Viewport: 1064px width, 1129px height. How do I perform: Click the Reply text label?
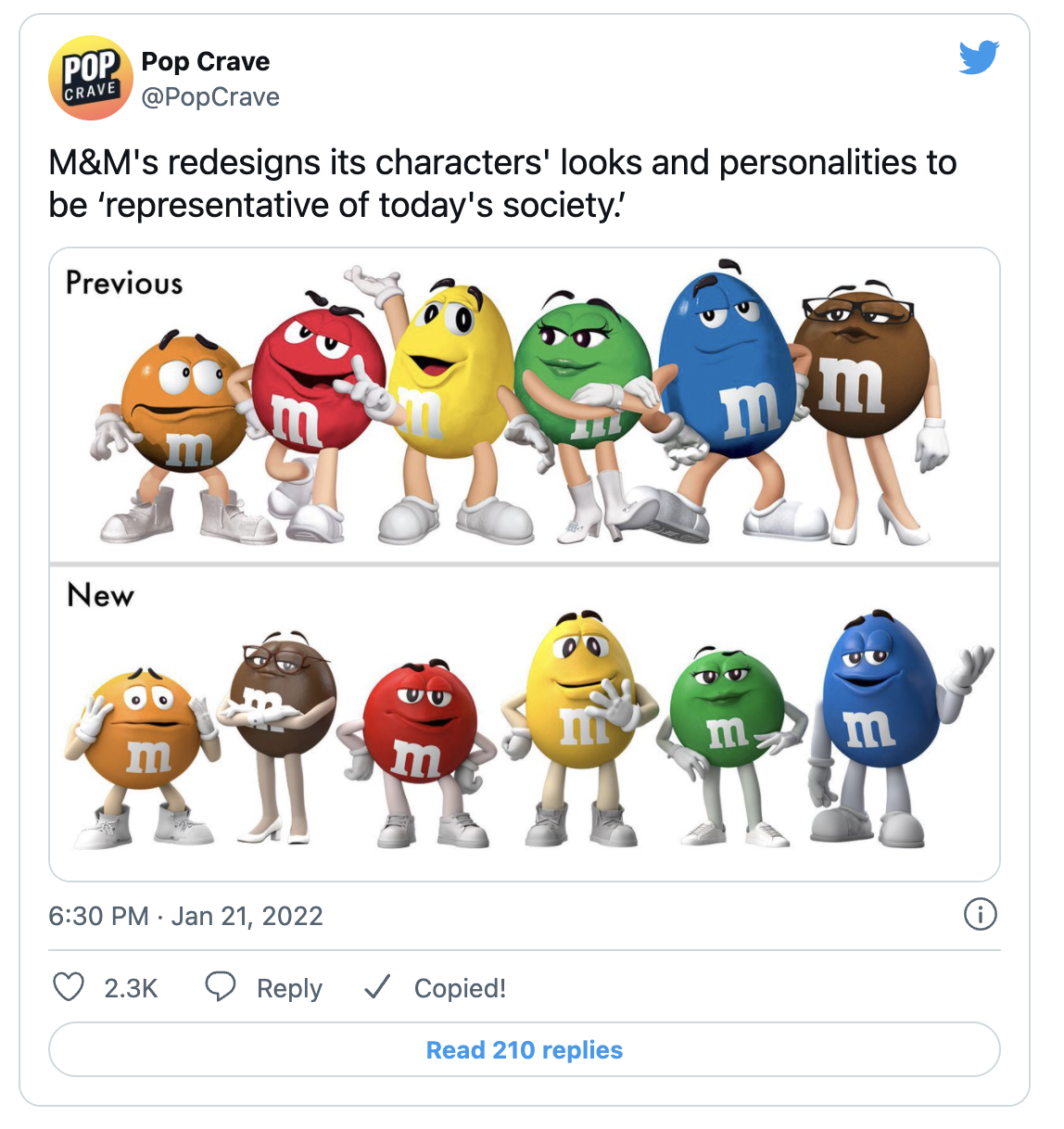click(x=289, y=988)
